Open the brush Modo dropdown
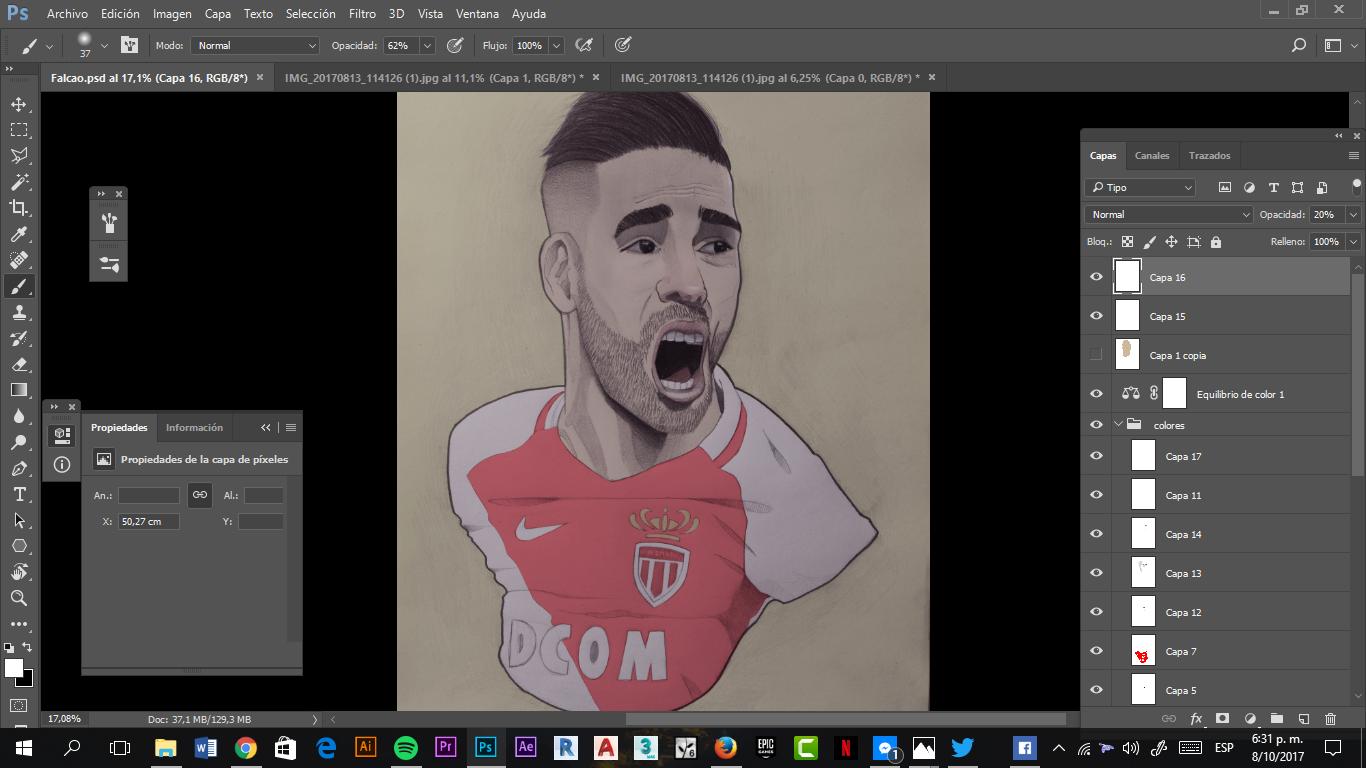Image resolution: width=1366 pixels, height=768 pixels. point(255,45)
